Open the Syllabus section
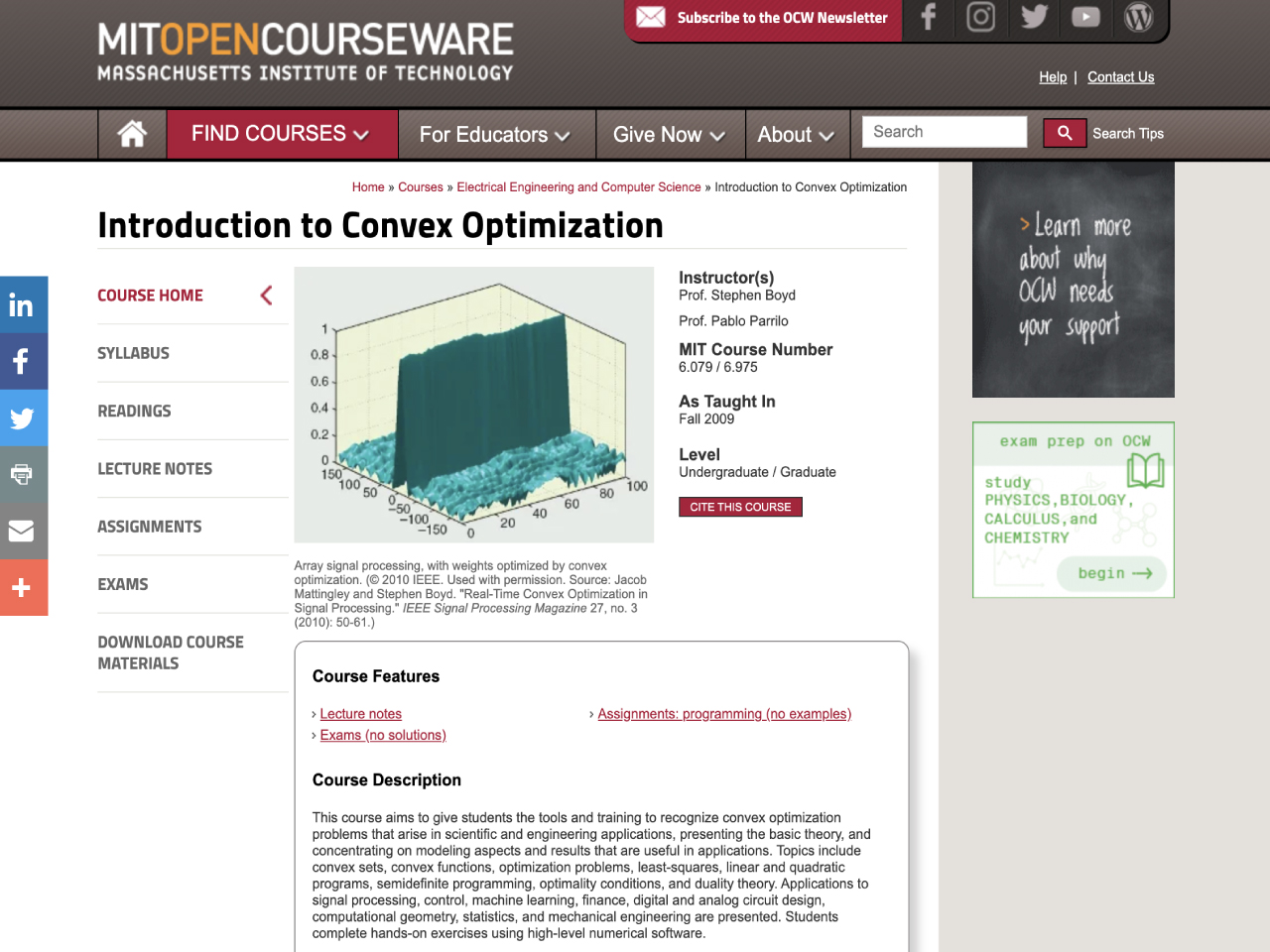 click(x=134, y=353)
